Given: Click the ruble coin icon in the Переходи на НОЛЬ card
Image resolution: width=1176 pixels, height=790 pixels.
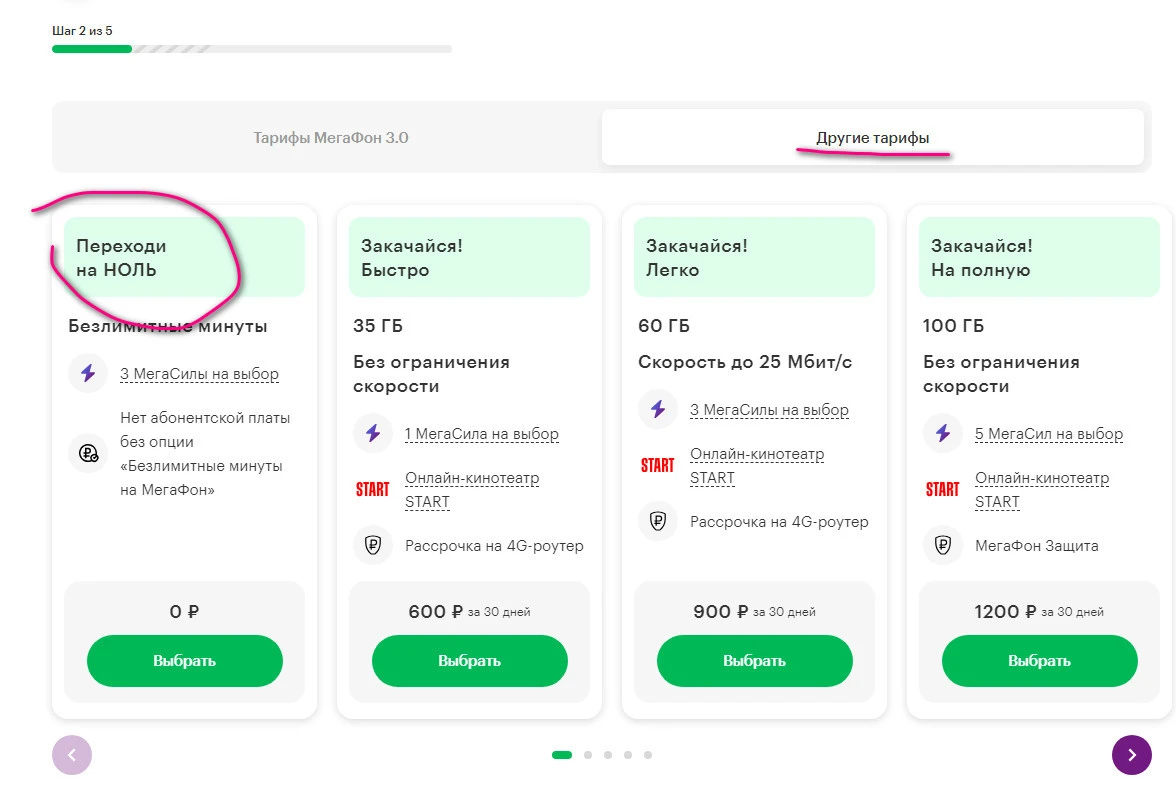Looking at the screenshot, I should click(x=88, y=453).
